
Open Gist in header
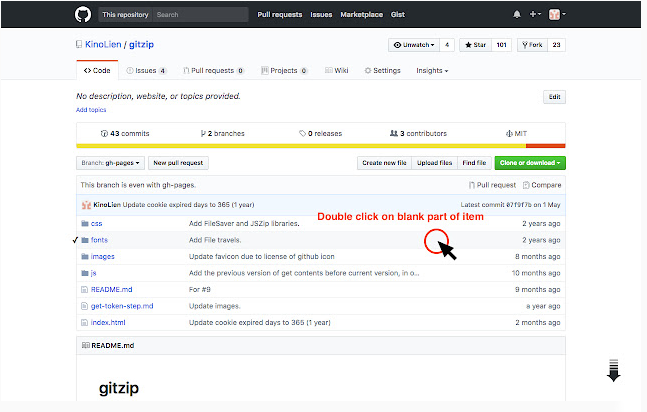tap(398, 14)
